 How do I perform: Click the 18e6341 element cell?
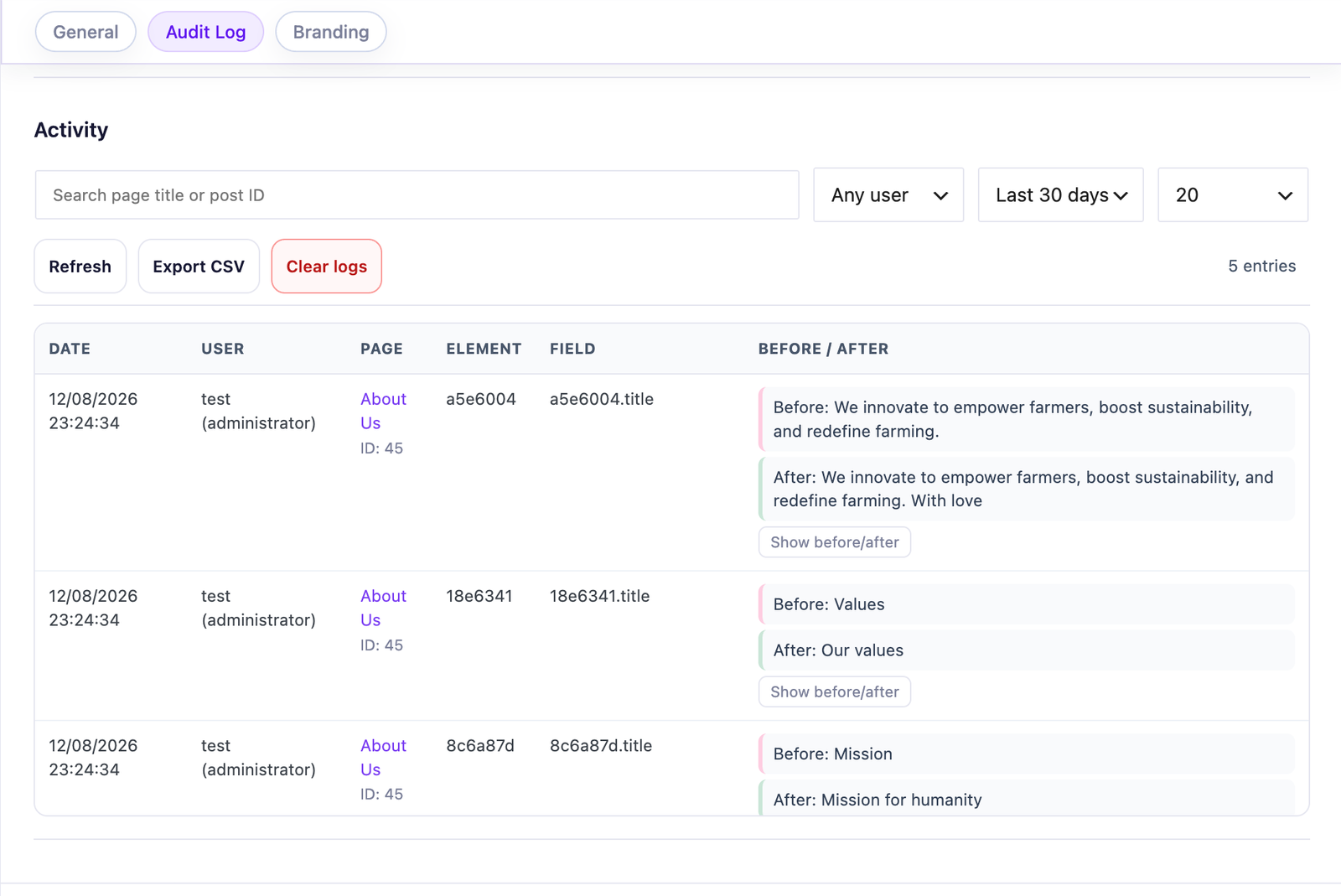tap(479, 596)
